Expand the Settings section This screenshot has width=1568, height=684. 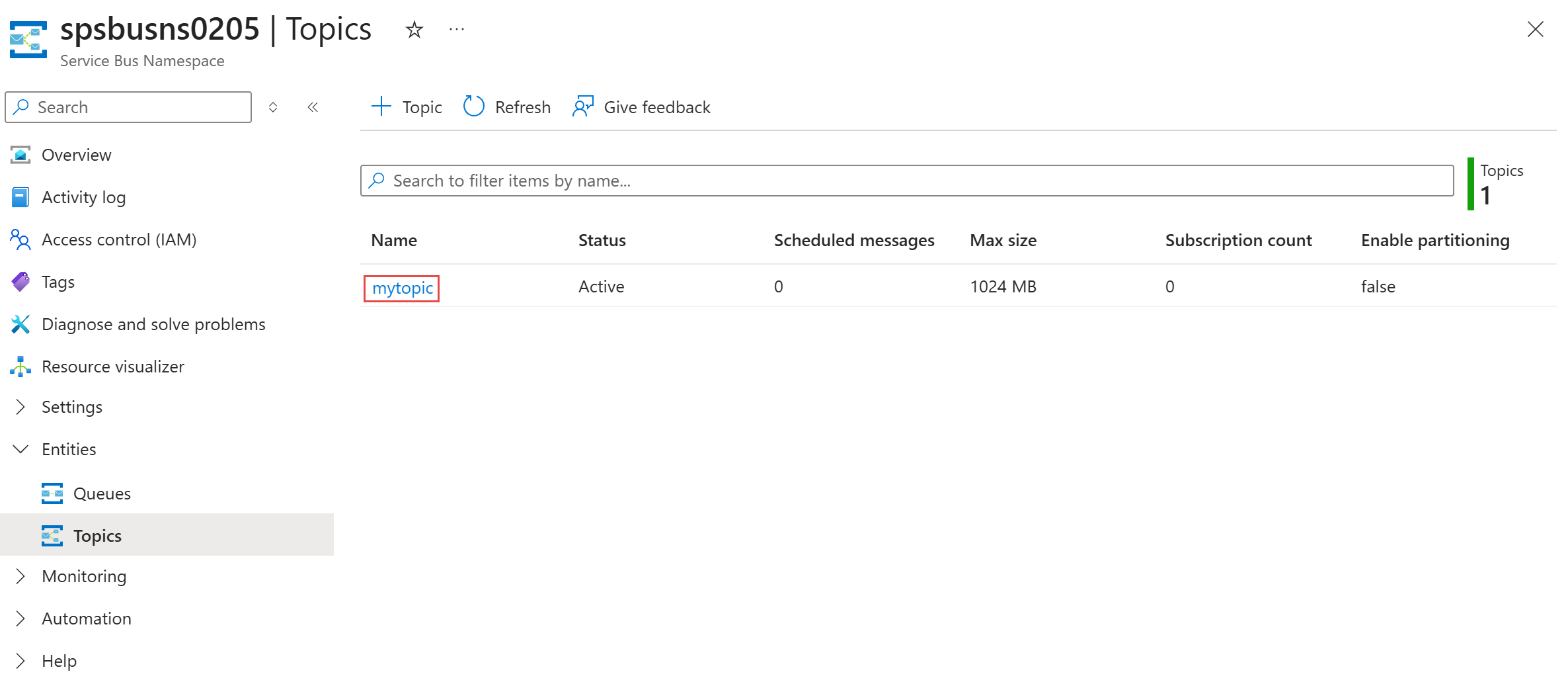[71, 407]
